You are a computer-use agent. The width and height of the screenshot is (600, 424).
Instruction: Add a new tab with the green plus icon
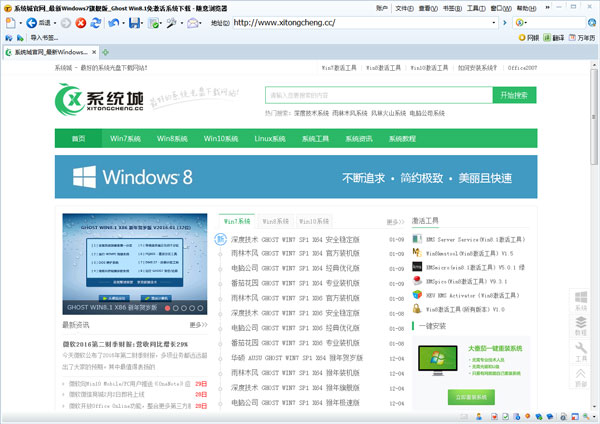point(106,52)
